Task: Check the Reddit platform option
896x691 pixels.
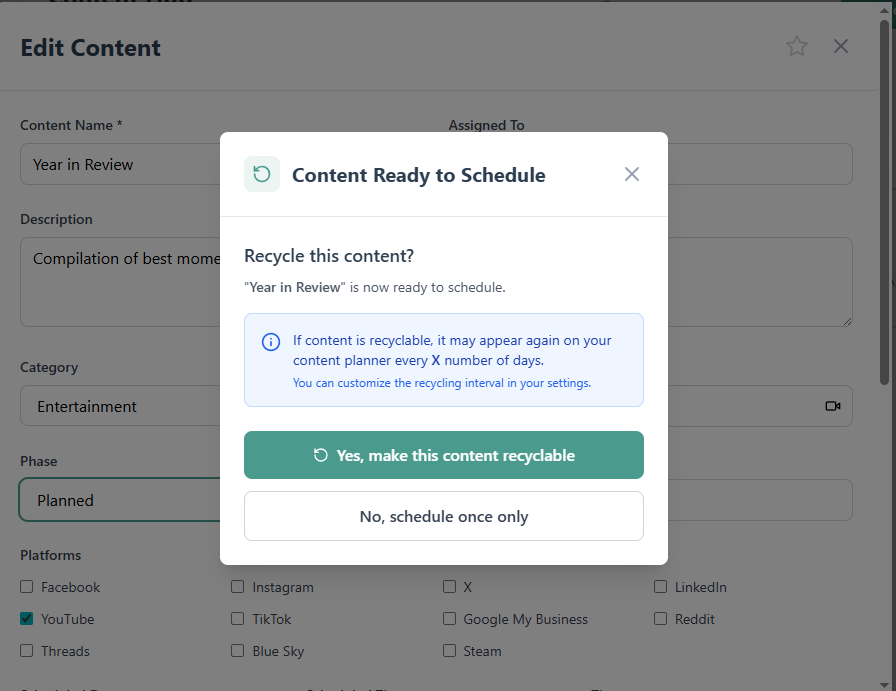Action: (661, 619)
